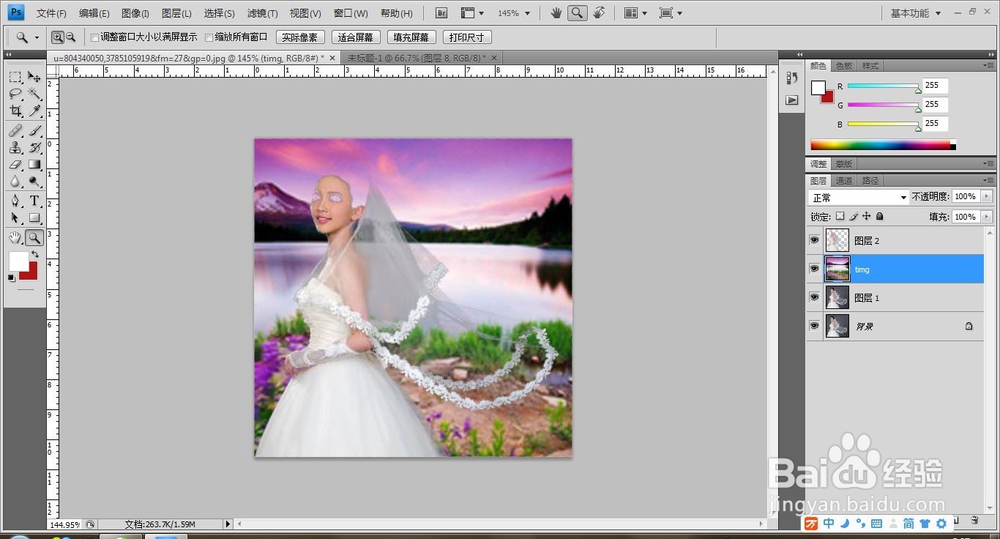Select the Pen tool
The image size is (1000, 539).
point(15,201)
